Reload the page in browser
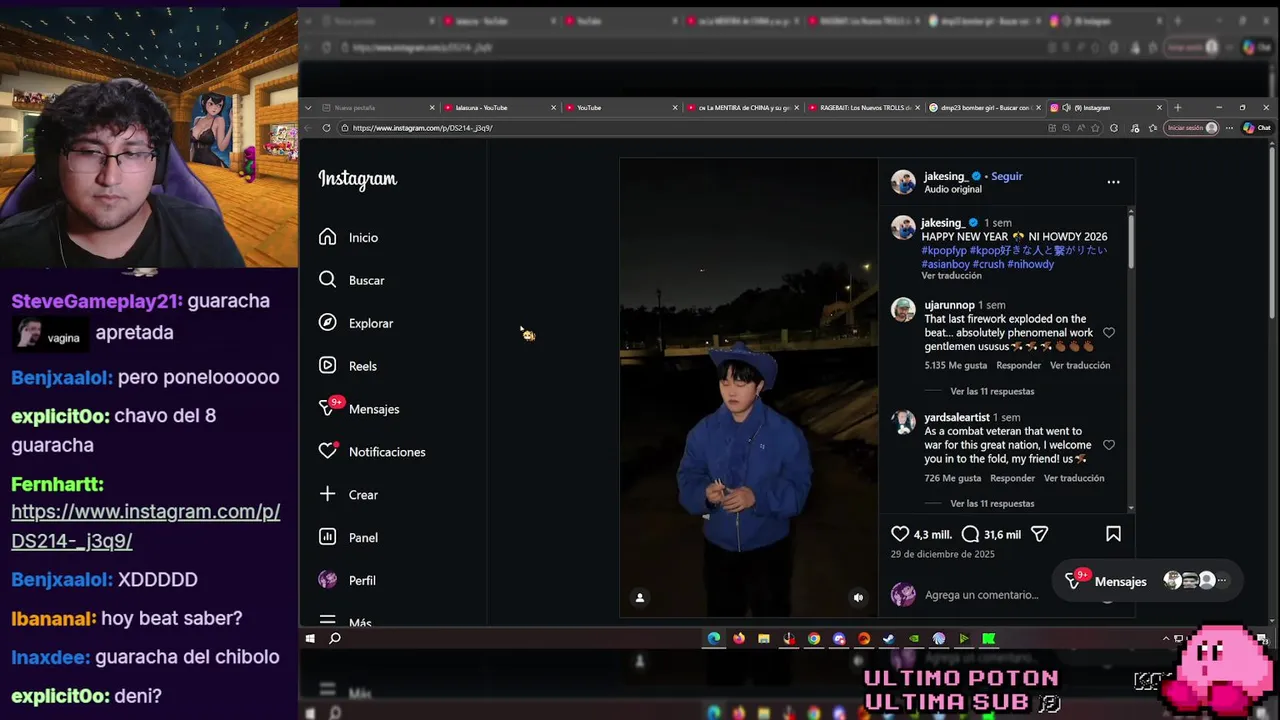This screenshot has width=1280, height=720. (326, 128)
